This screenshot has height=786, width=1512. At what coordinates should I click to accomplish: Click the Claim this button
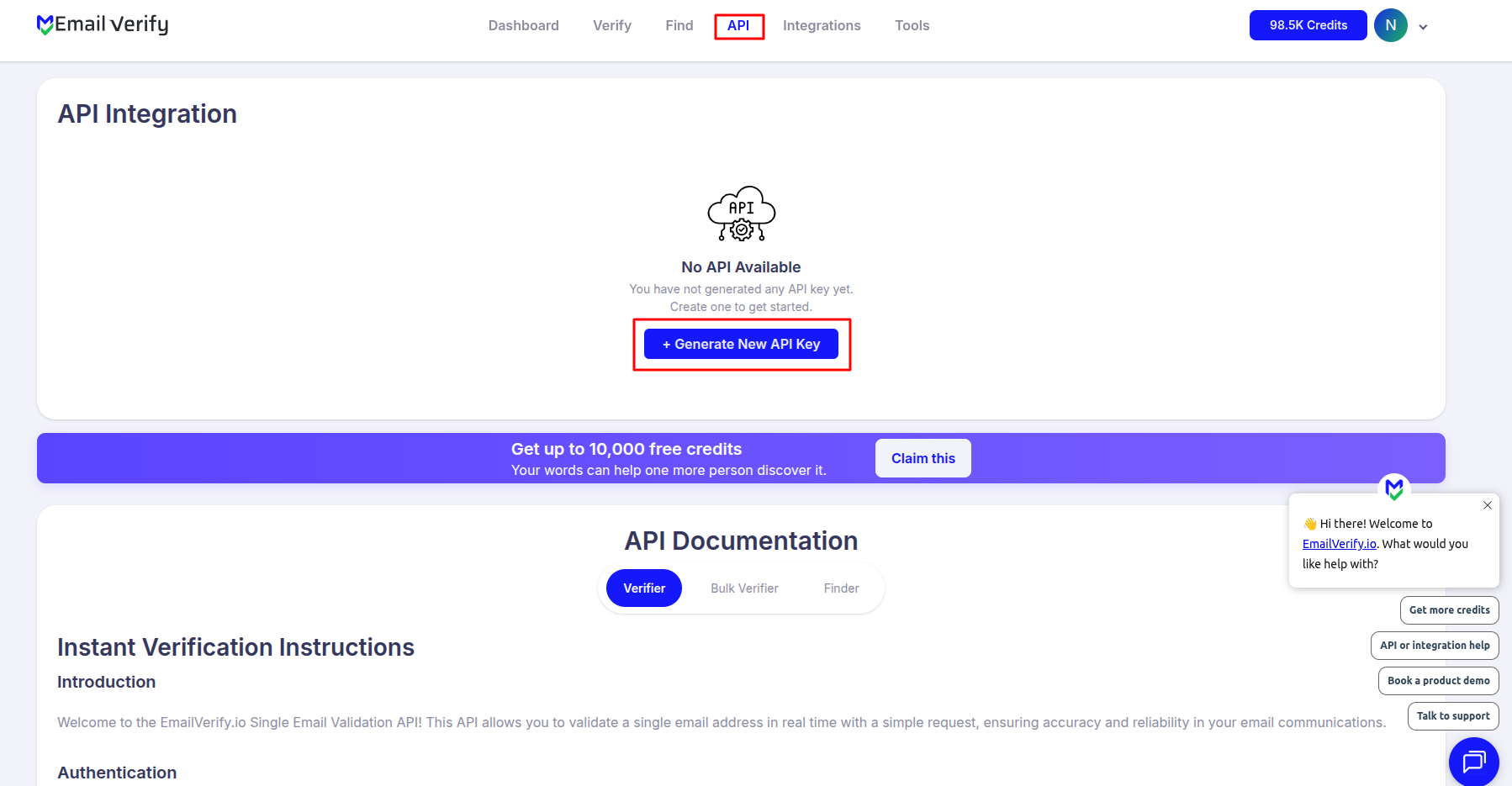pyautogui.click(x=923, y=458)
